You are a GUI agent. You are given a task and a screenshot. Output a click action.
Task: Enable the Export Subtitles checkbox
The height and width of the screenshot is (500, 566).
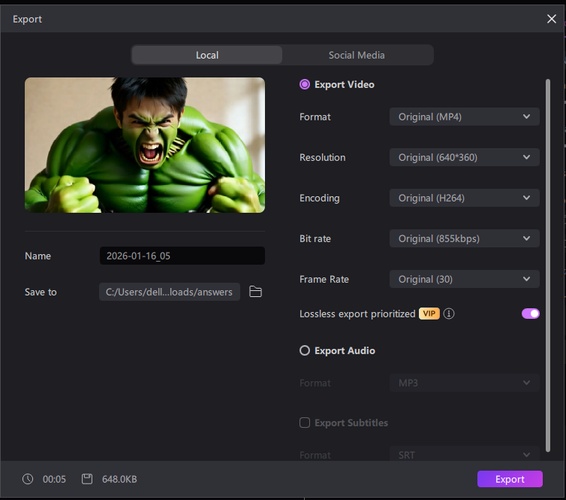pos(305,423)
